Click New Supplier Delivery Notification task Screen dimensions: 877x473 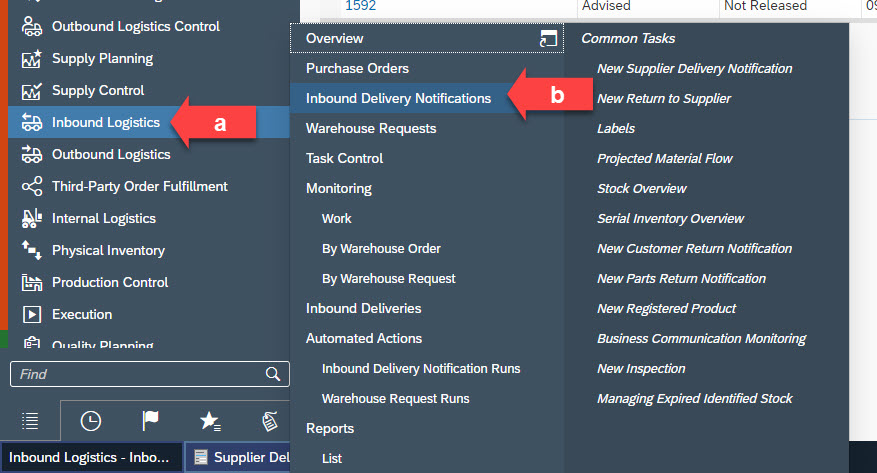(x=695, y=68)
